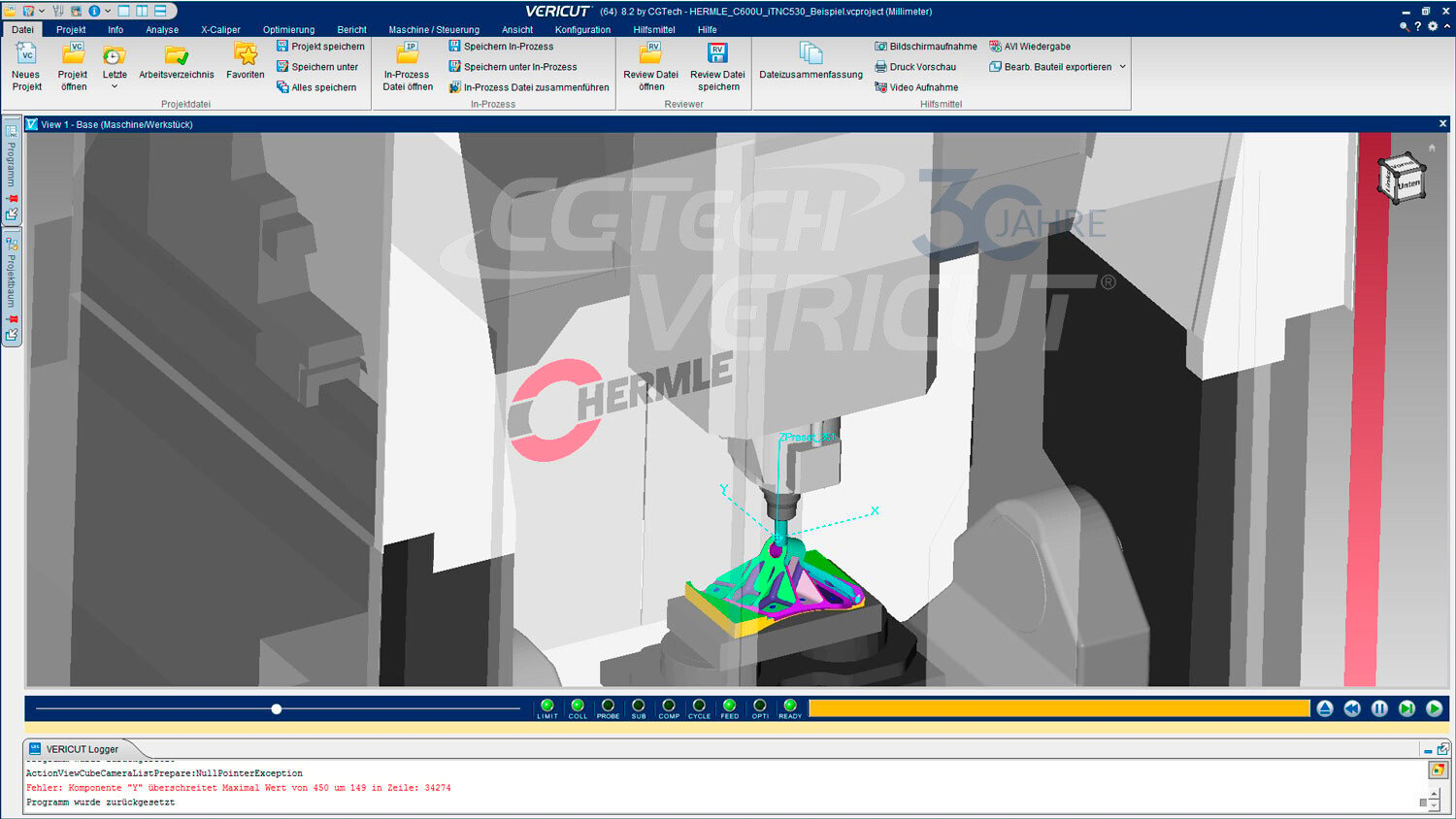Open Maschine / Steuerung tab
1456x819 pixels.
click(x=434, y=29)
